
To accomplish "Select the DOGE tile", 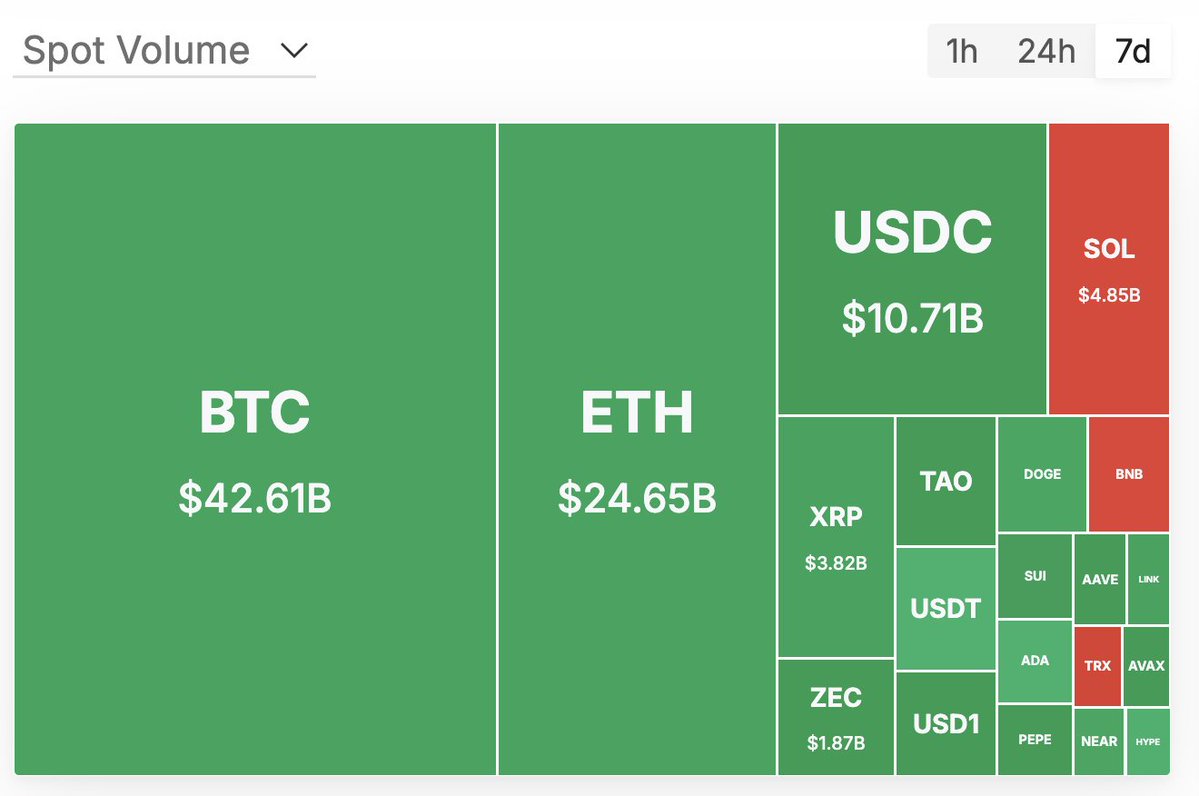I will click(x=1042, y=474).
